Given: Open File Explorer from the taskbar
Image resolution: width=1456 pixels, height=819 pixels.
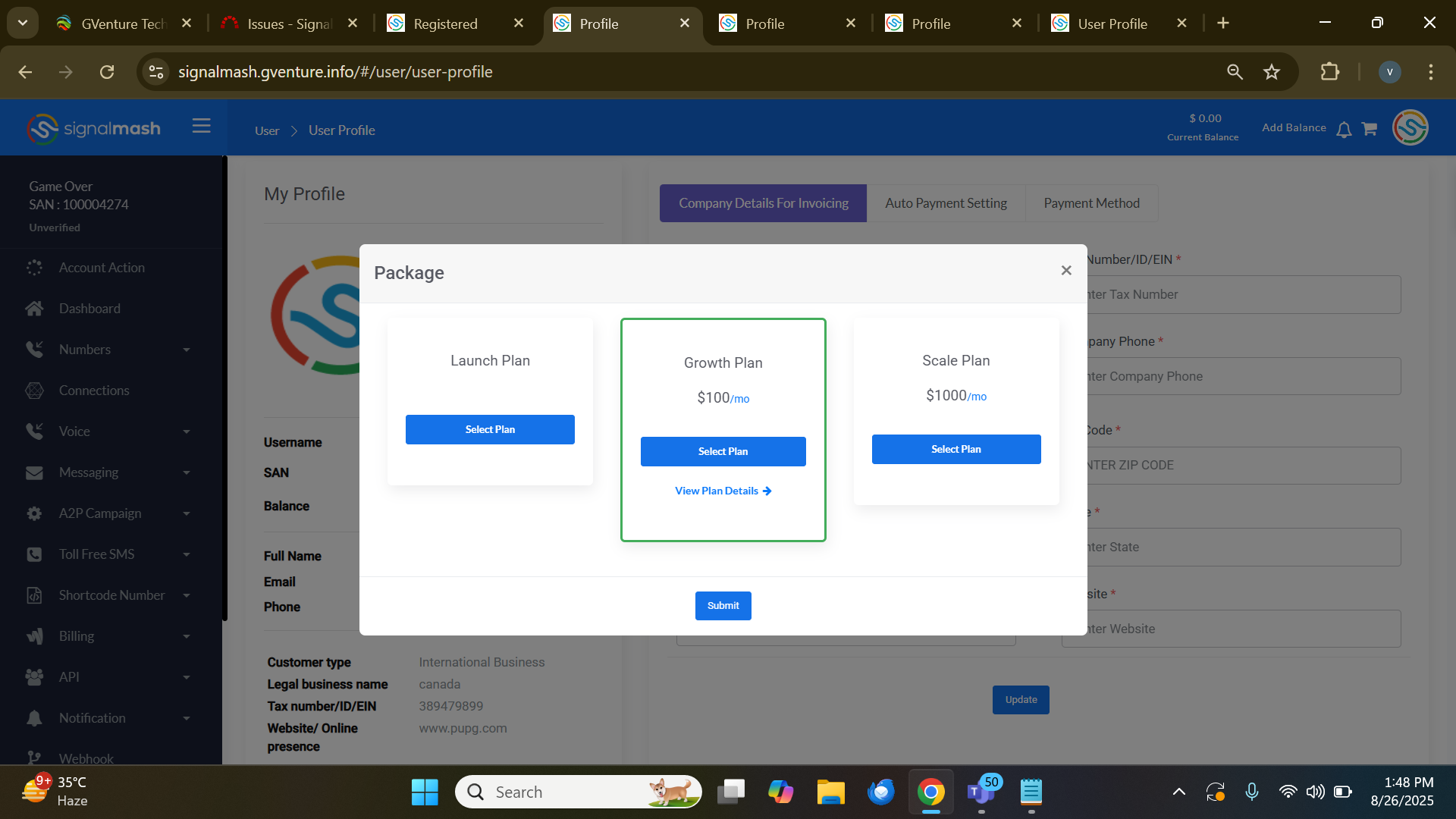Looking at the screenshot, I should [x=830, y=792].
